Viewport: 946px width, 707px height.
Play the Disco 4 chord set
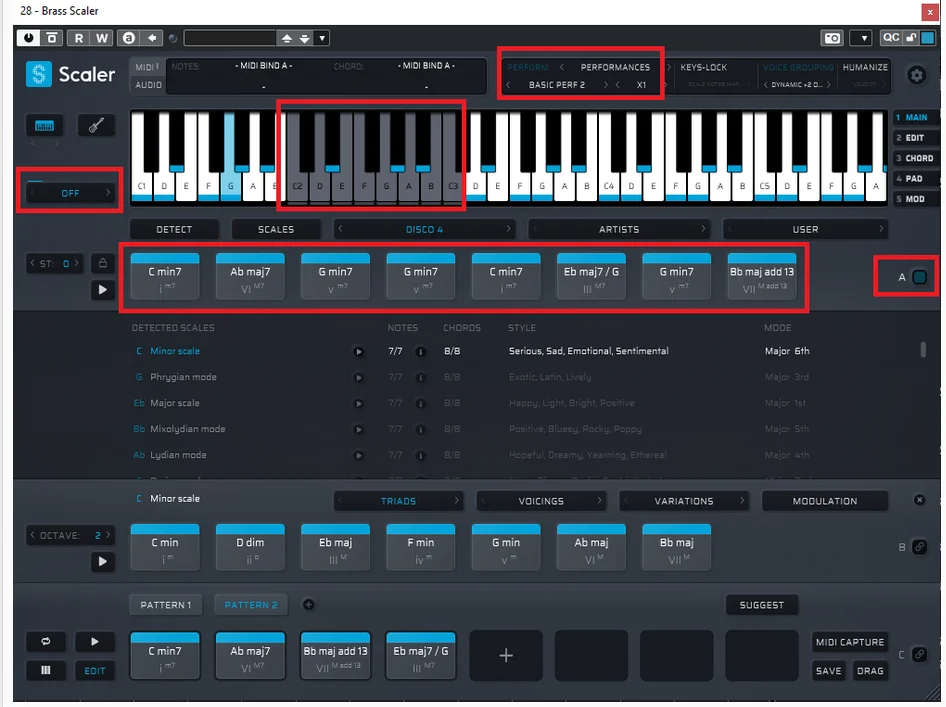tap(103, 290)
